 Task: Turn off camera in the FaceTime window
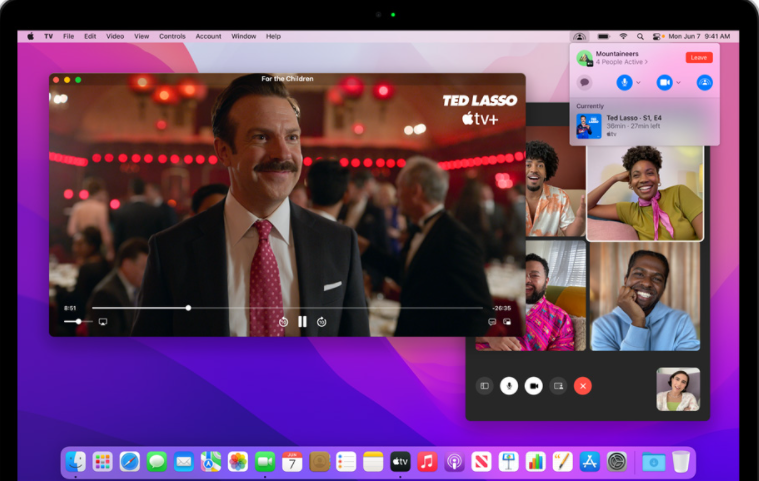click(x=533, y=386)
